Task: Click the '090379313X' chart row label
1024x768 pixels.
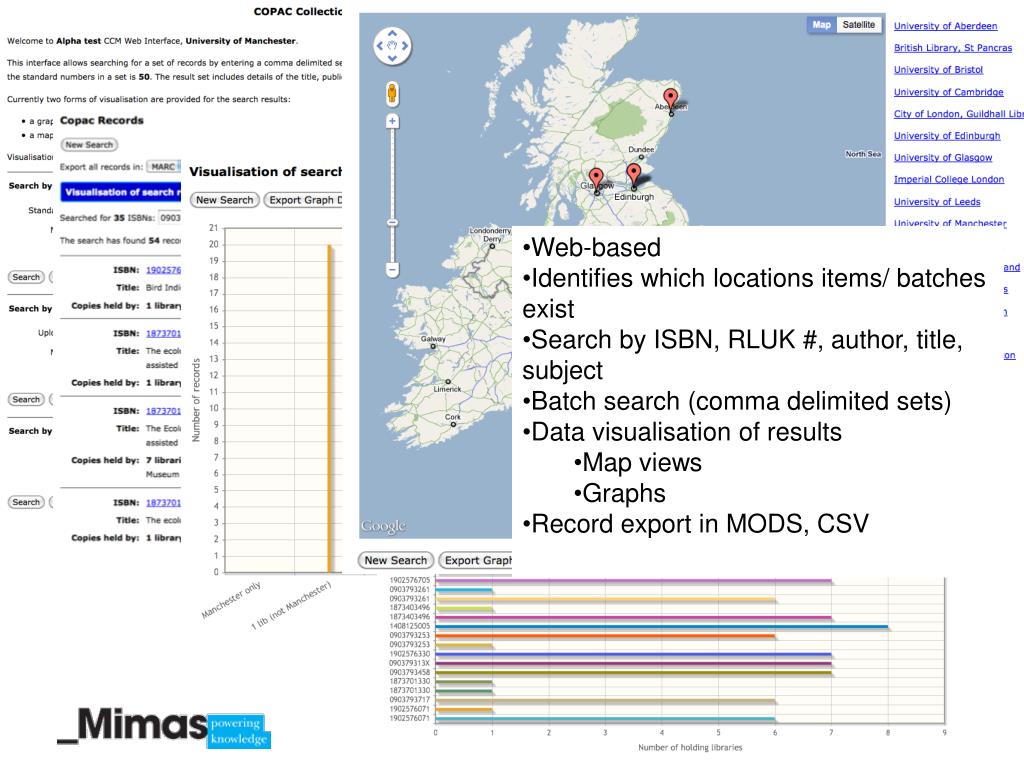Action: [409, 663]
